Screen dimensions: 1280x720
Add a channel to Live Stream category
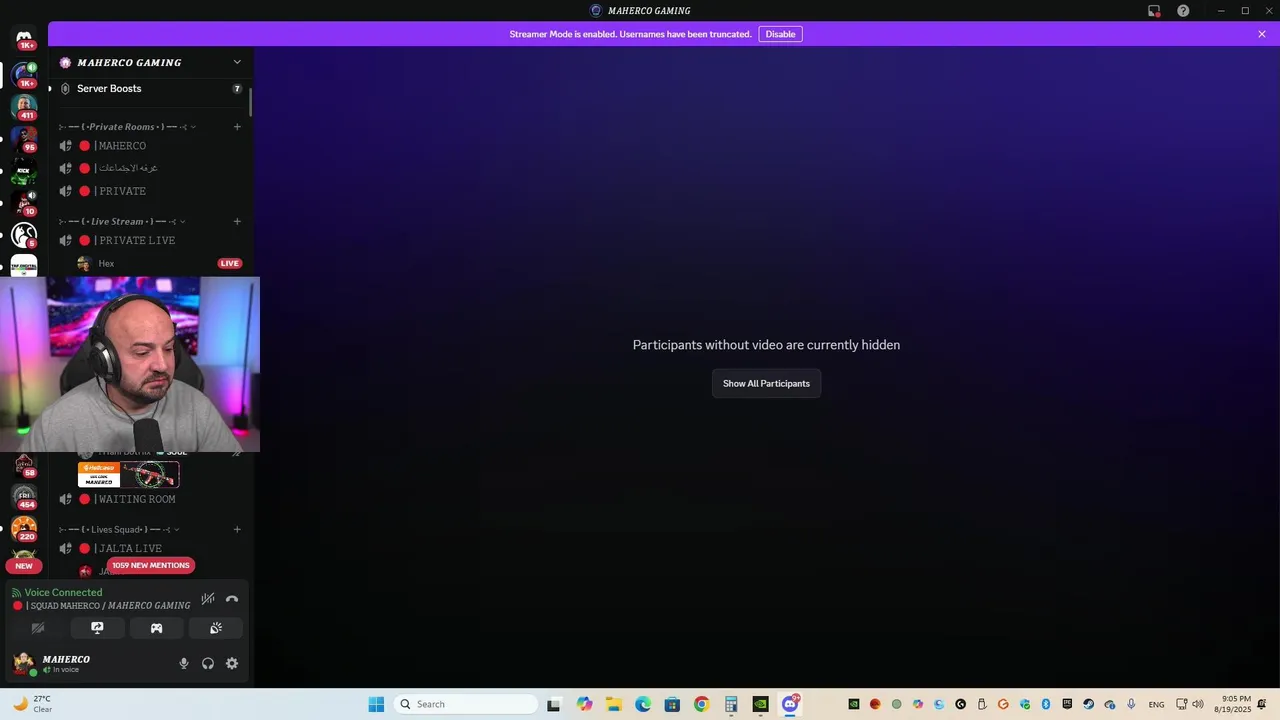(x=237, y=222)
